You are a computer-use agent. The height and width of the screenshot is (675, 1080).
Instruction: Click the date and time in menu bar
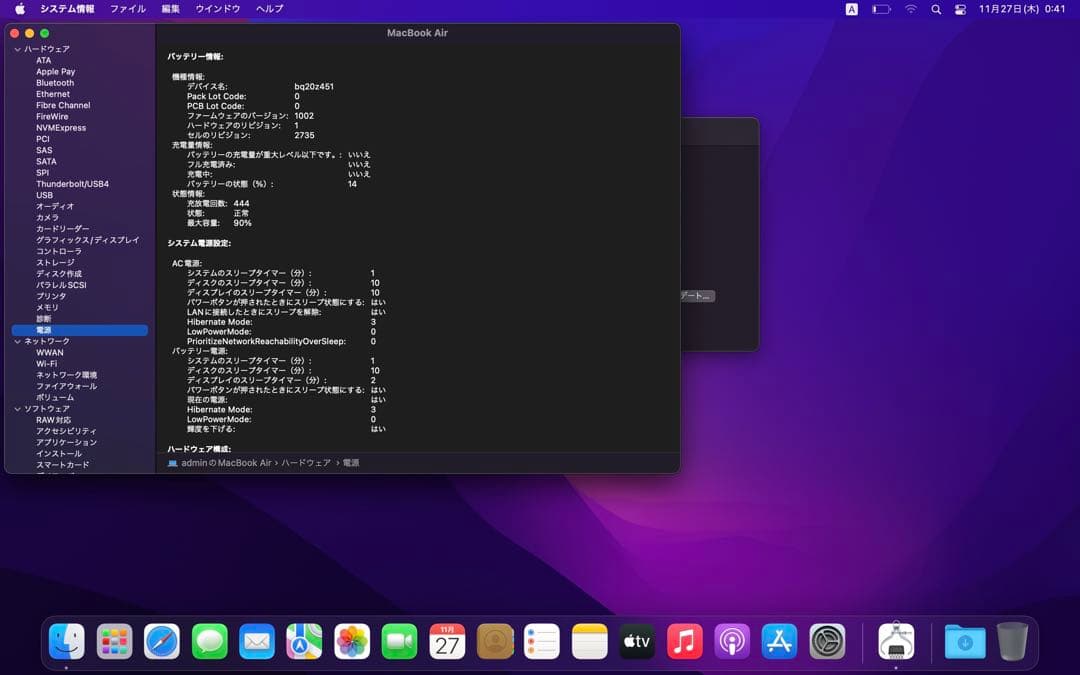(x=1022, y=9)
